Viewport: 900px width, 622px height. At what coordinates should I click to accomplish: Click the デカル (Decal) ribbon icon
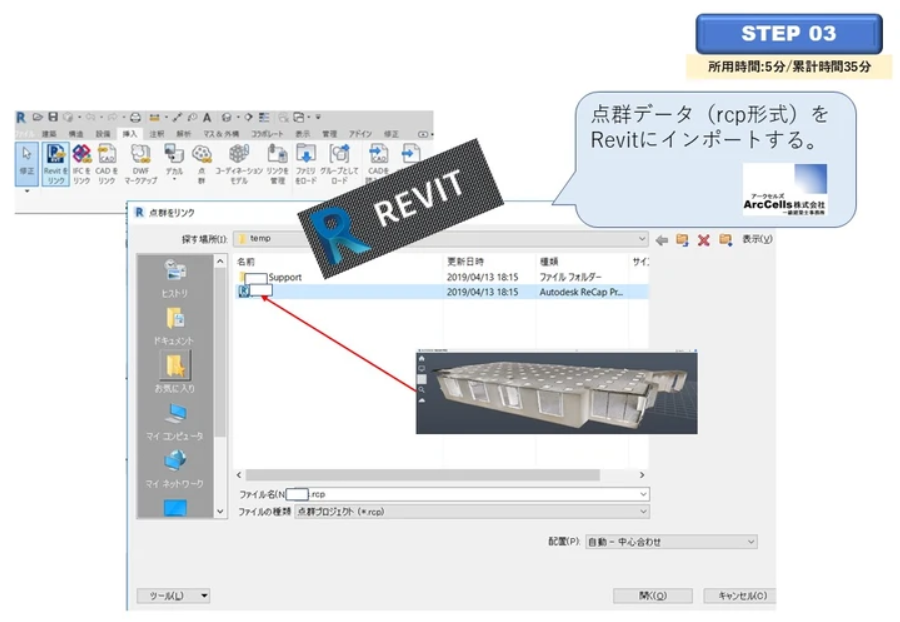(x=174, y=162)
